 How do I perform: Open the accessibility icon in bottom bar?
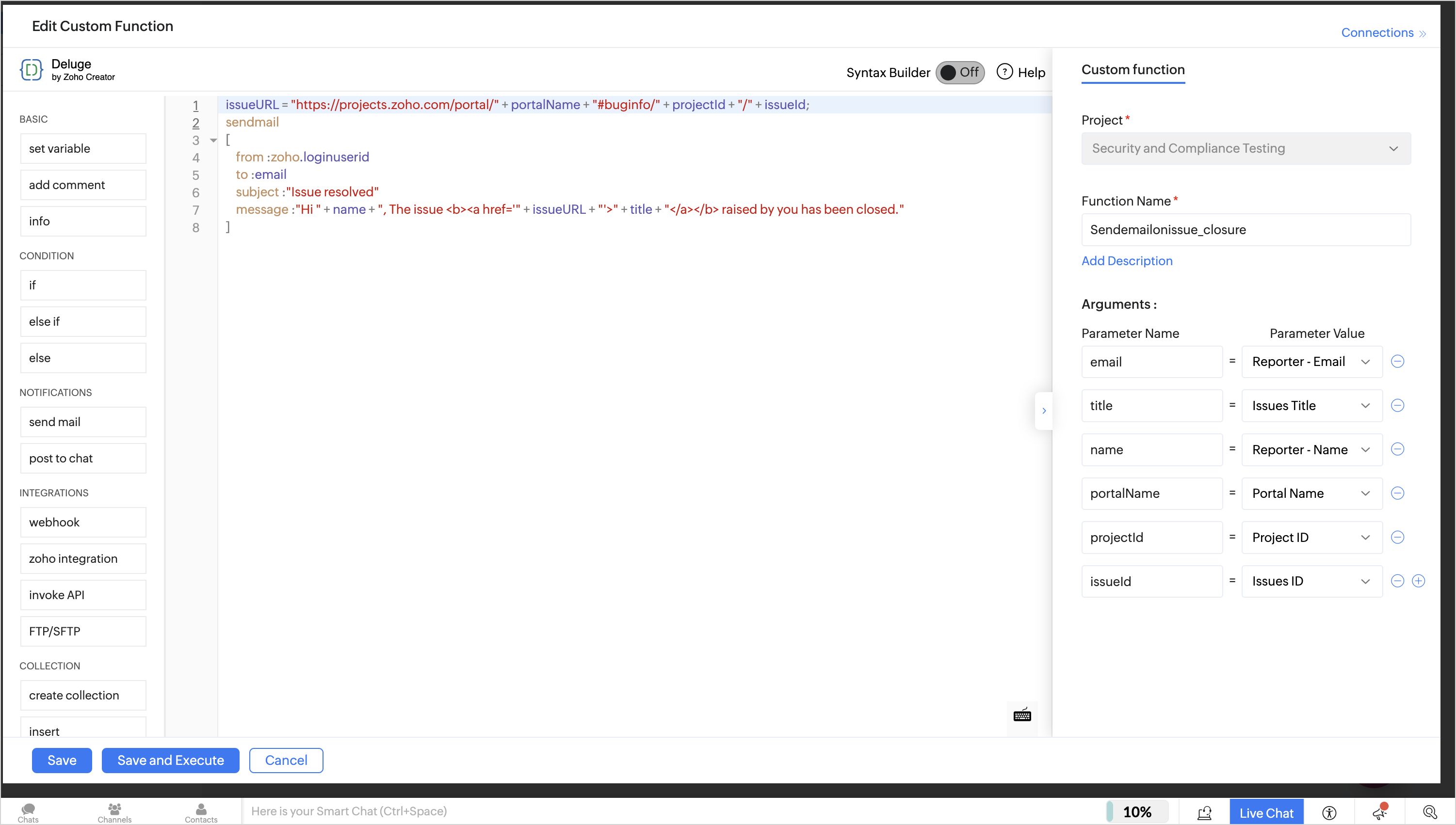coord(1329,812)
